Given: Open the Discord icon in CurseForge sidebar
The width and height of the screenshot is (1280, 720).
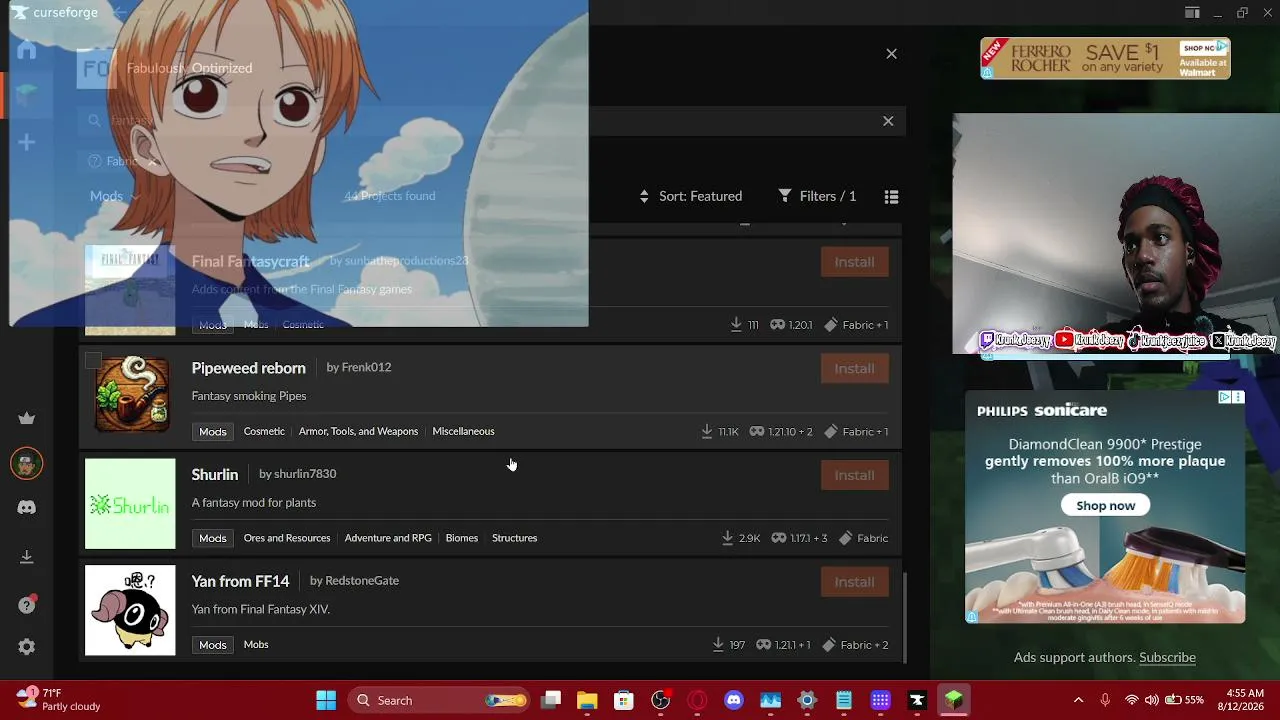Looking at the screenshot, I should click(x=27, y=507).
